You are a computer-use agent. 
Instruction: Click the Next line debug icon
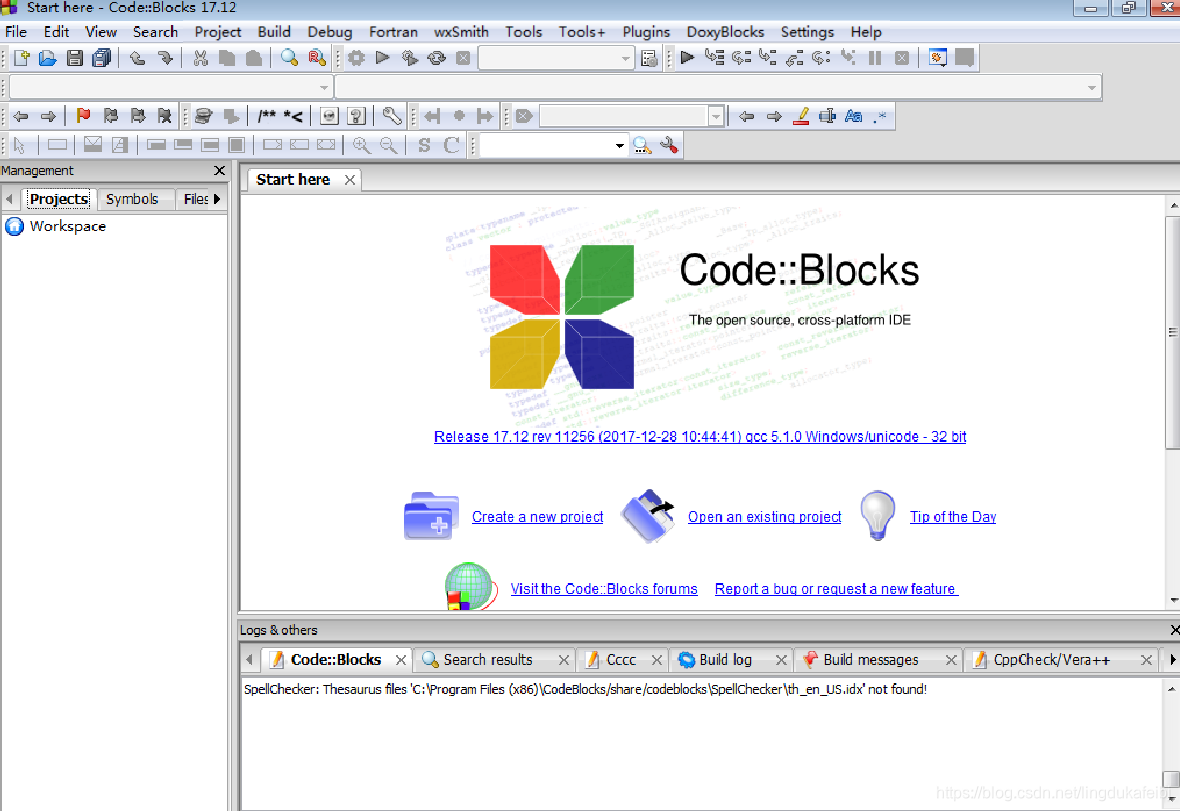pyautogui.click(x=741, y=58)
